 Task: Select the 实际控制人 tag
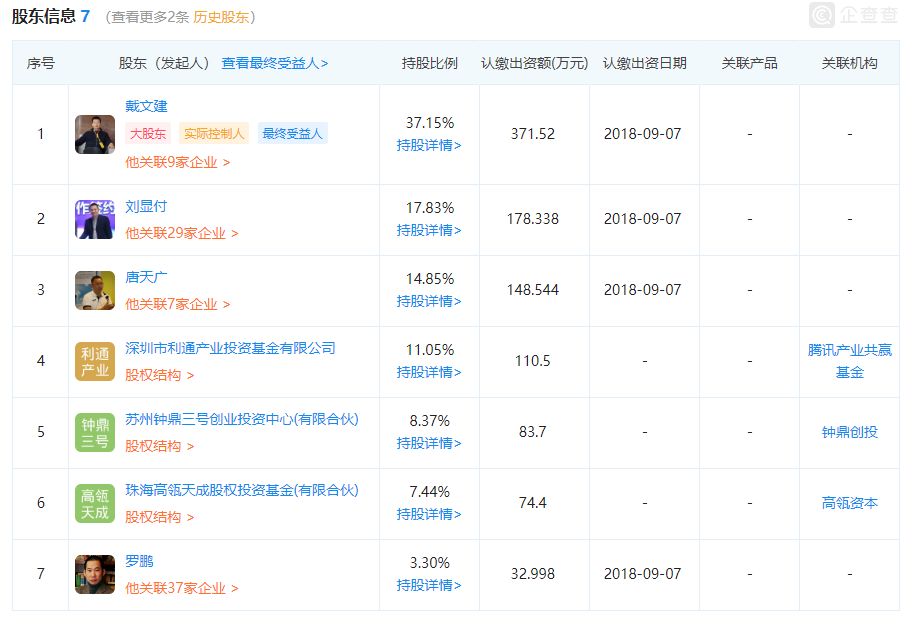coord(214,134)
